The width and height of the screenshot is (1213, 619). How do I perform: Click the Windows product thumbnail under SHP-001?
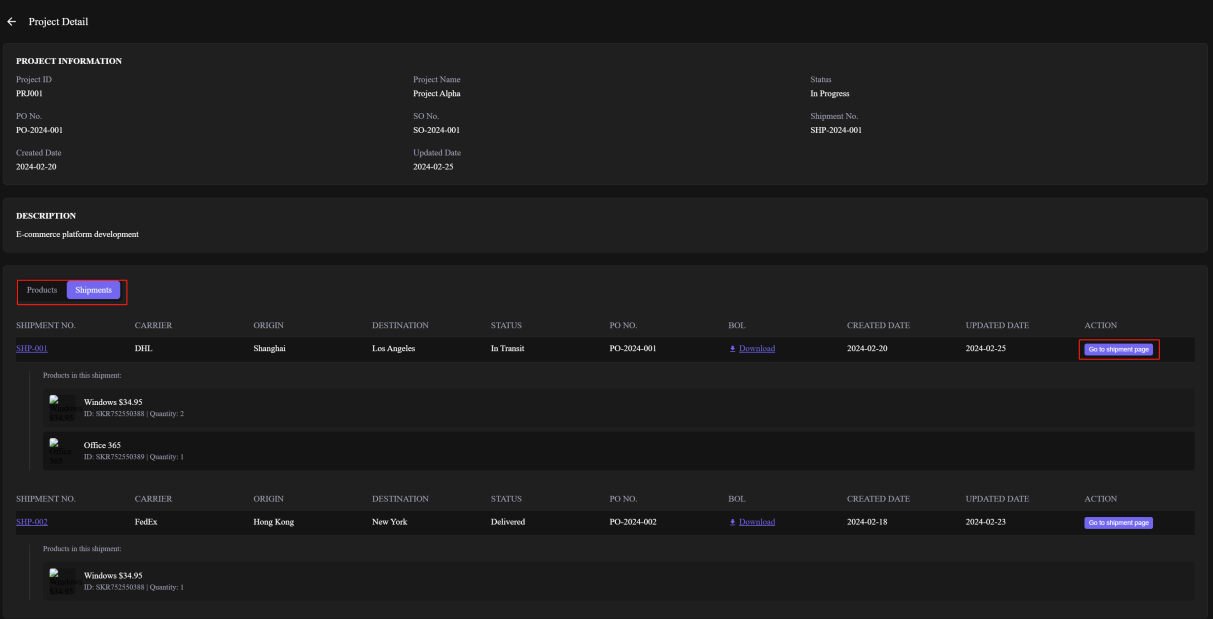click(62, 407)
